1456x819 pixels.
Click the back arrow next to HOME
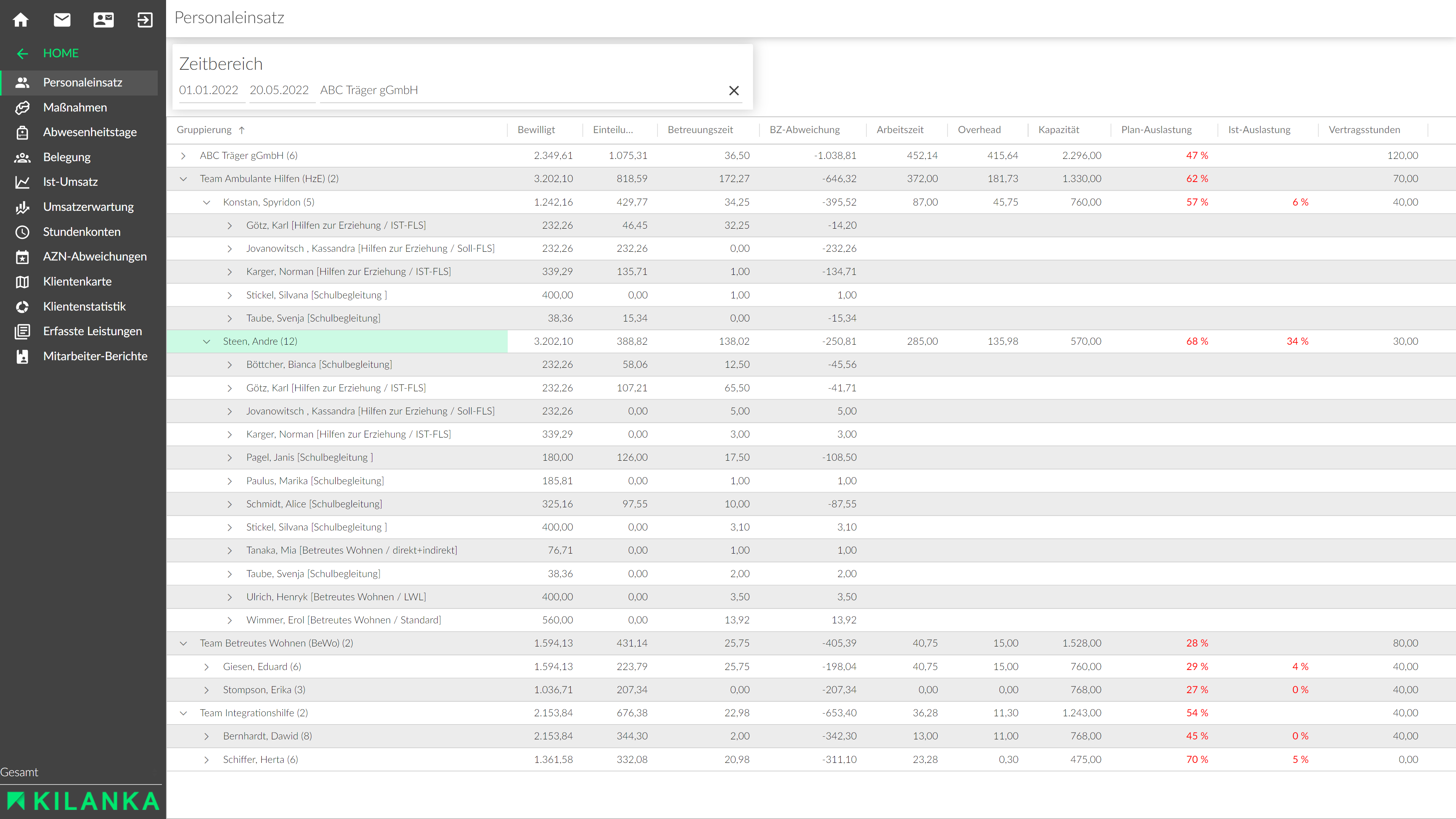pos(23,54)
